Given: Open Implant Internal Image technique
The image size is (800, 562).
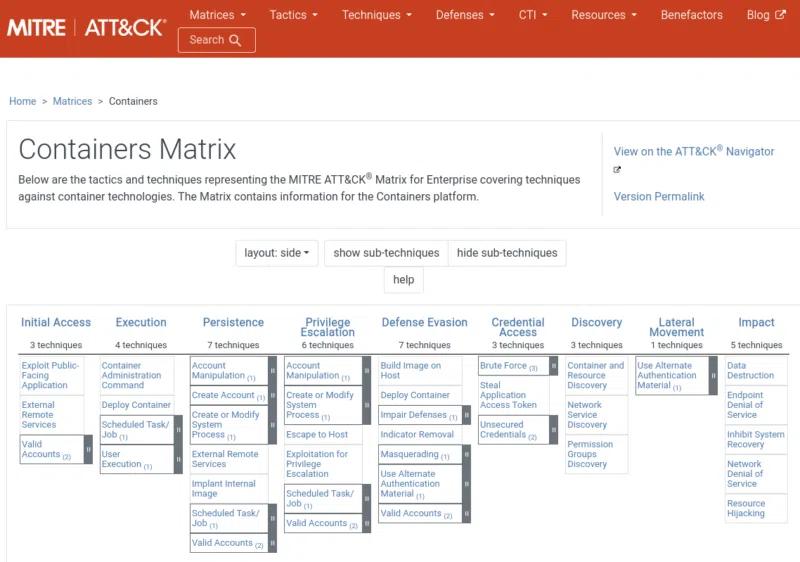Looking at the screenshot, I should coord(223,489).
